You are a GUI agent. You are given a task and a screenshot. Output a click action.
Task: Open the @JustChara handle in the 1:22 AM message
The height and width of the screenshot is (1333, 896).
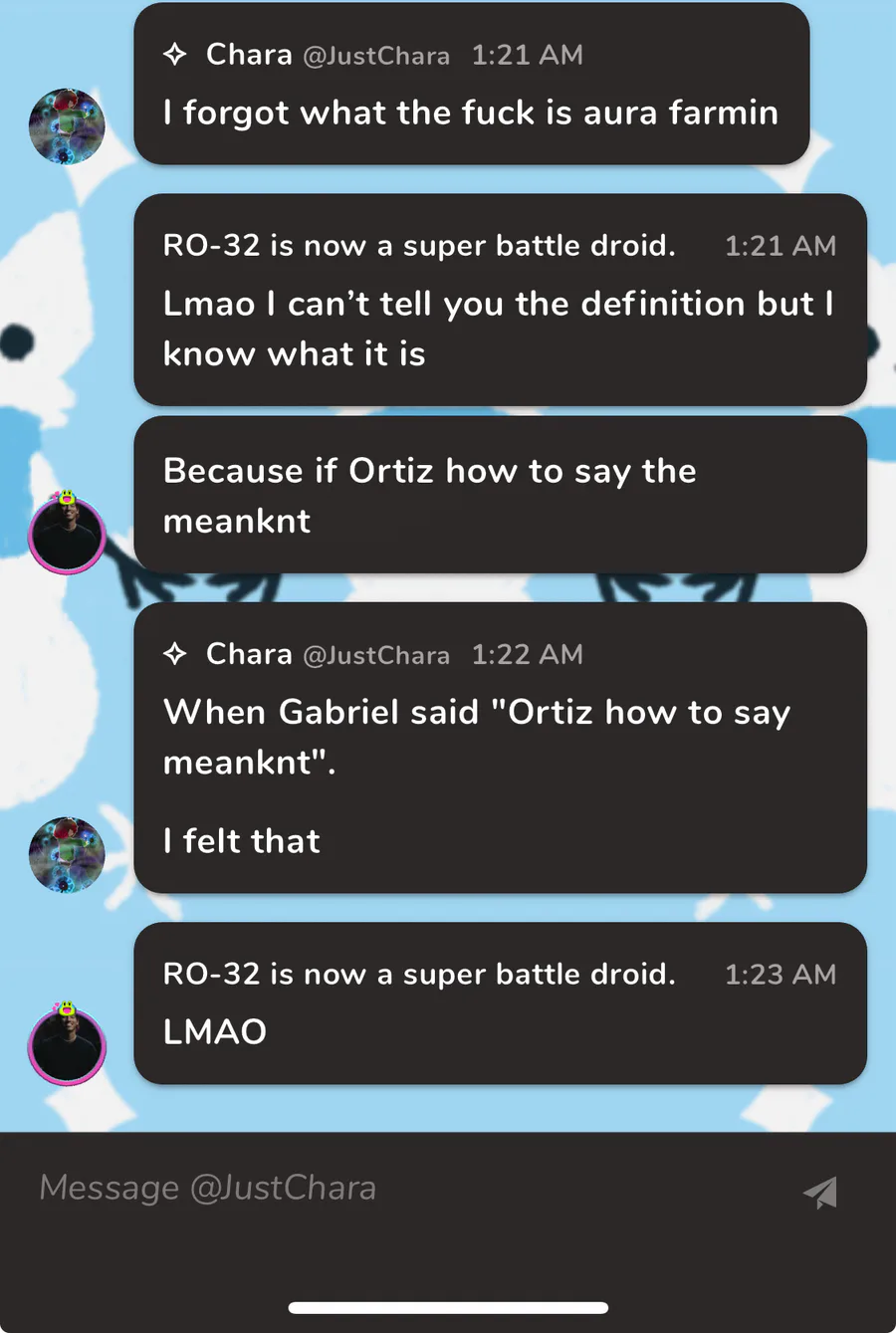tap(376, 655)
